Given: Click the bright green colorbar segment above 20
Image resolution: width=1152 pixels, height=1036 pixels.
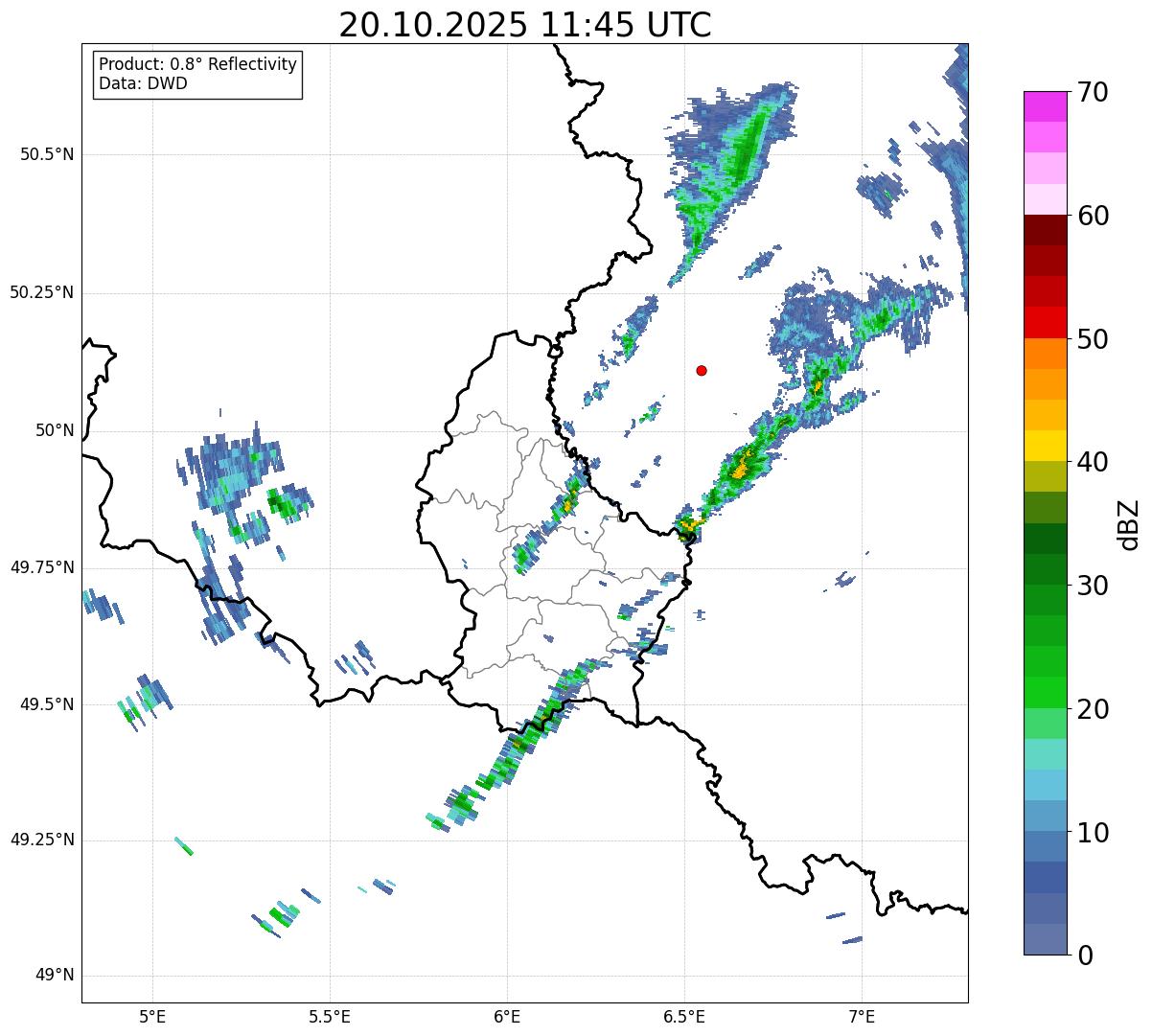Looking at the screenshot, I should (1046, 693).
